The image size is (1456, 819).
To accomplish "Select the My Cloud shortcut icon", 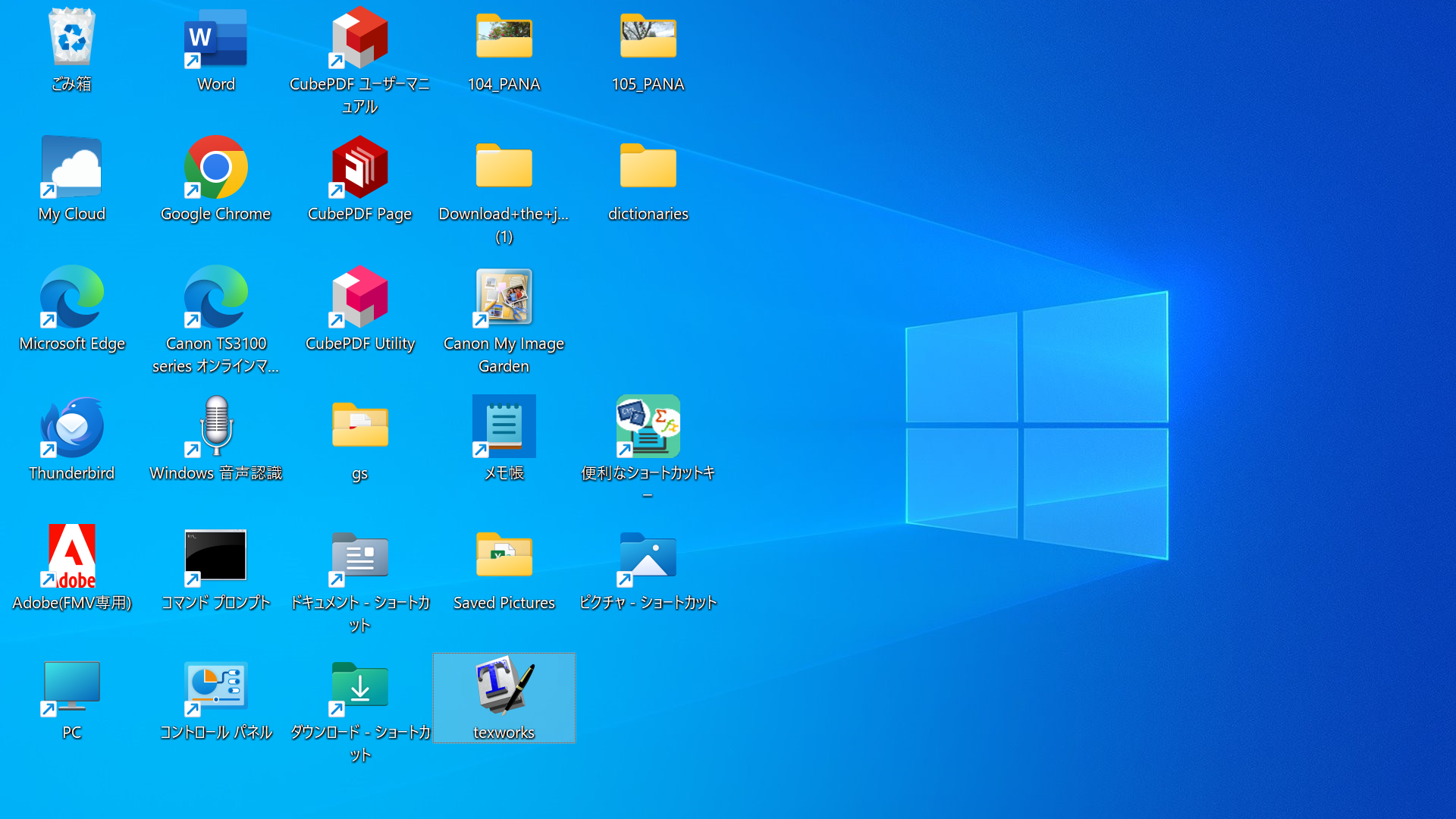I will 71,167.
